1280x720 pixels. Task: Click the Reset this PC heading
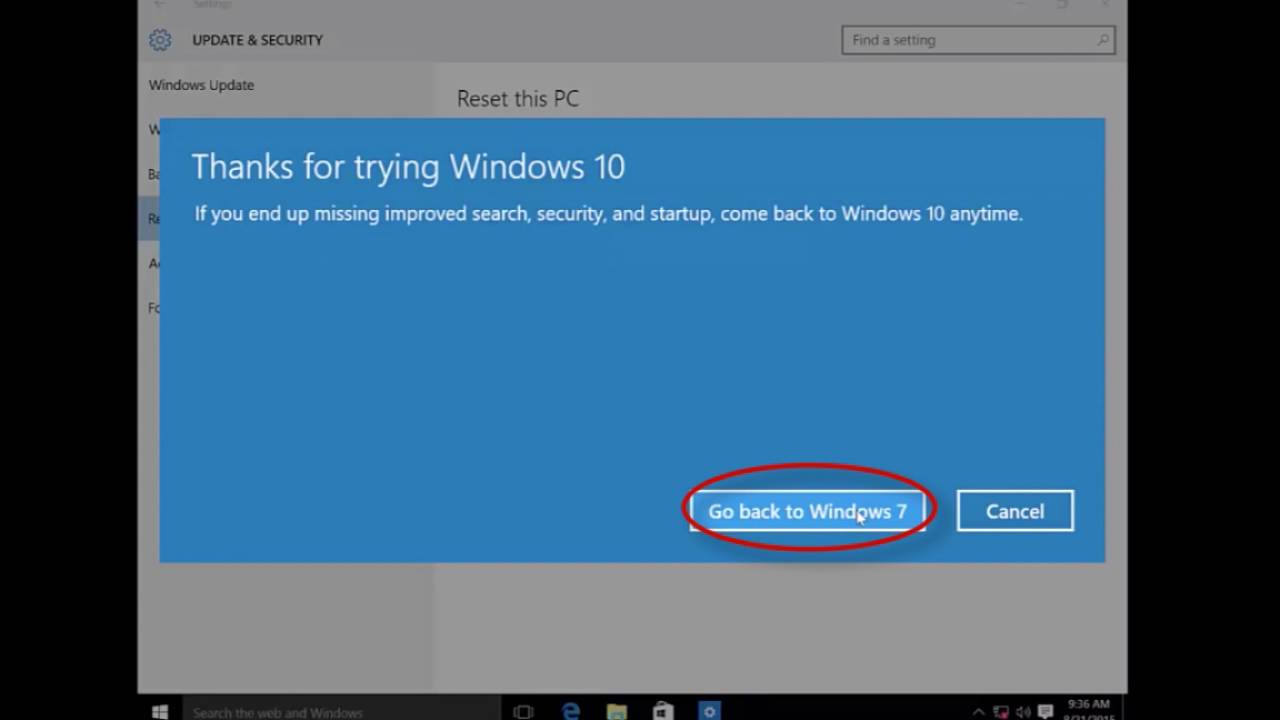click(518, 99)
